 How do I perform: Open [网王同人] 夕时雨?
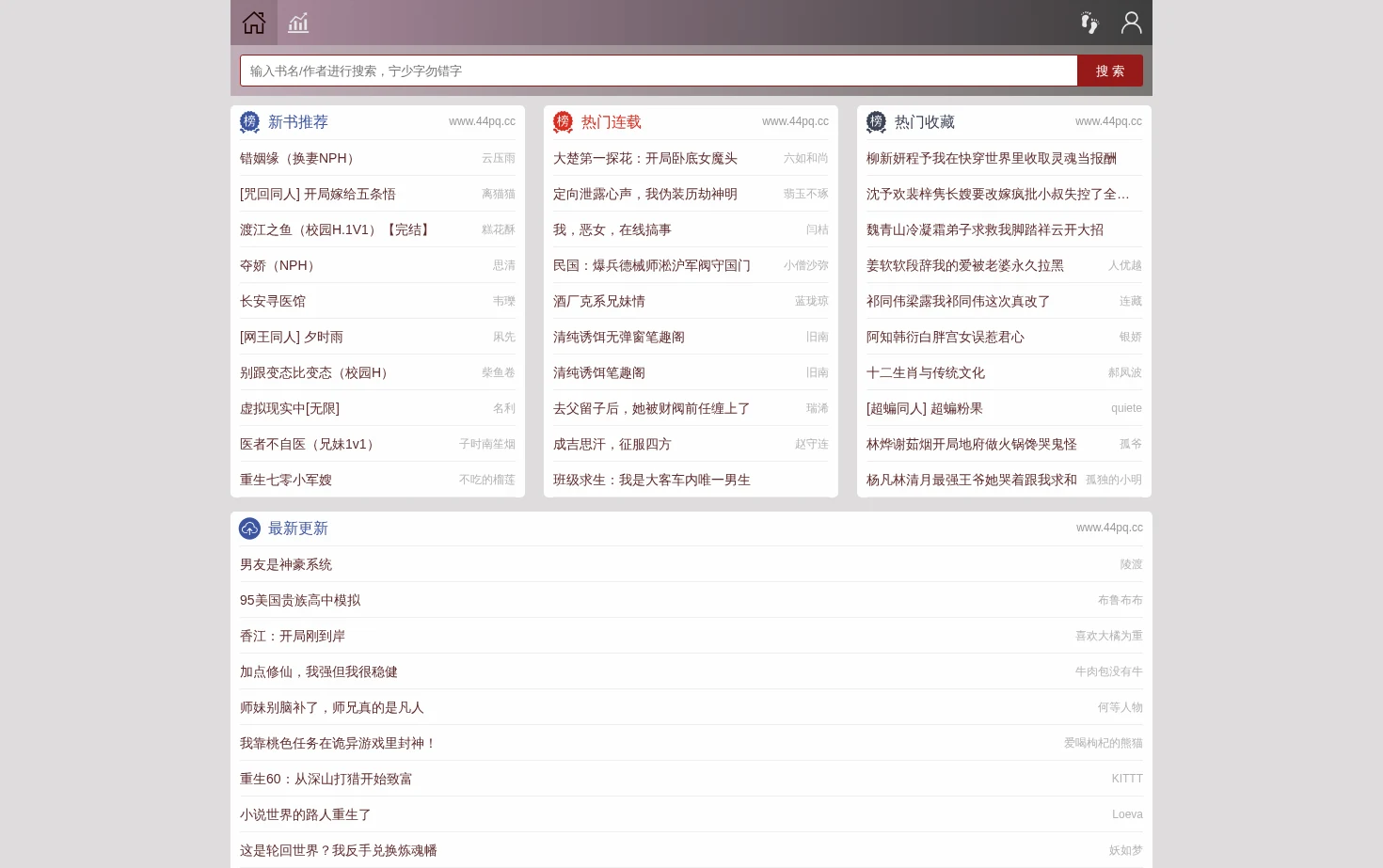[292, 337]
